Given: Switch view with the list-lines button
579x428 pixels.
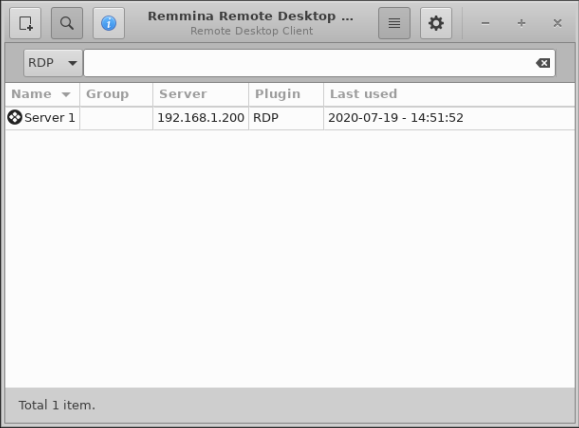Looking at the screenshot, I should point(394,23).
